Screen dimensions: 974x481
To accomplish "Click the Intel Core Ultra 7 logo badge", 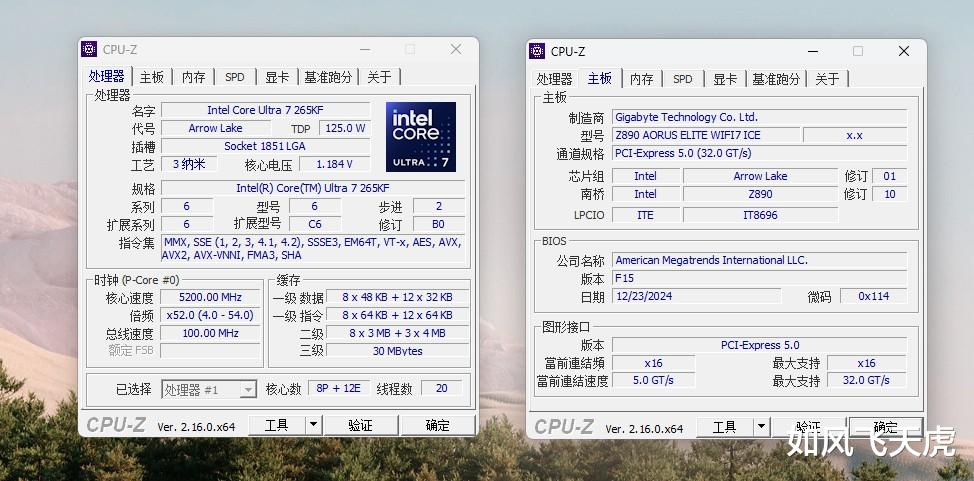I will point(421,137).
